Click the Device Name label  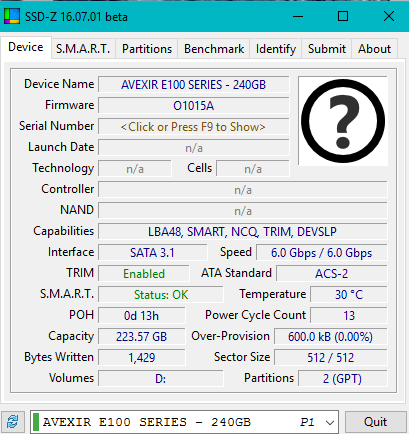point(59,84)
